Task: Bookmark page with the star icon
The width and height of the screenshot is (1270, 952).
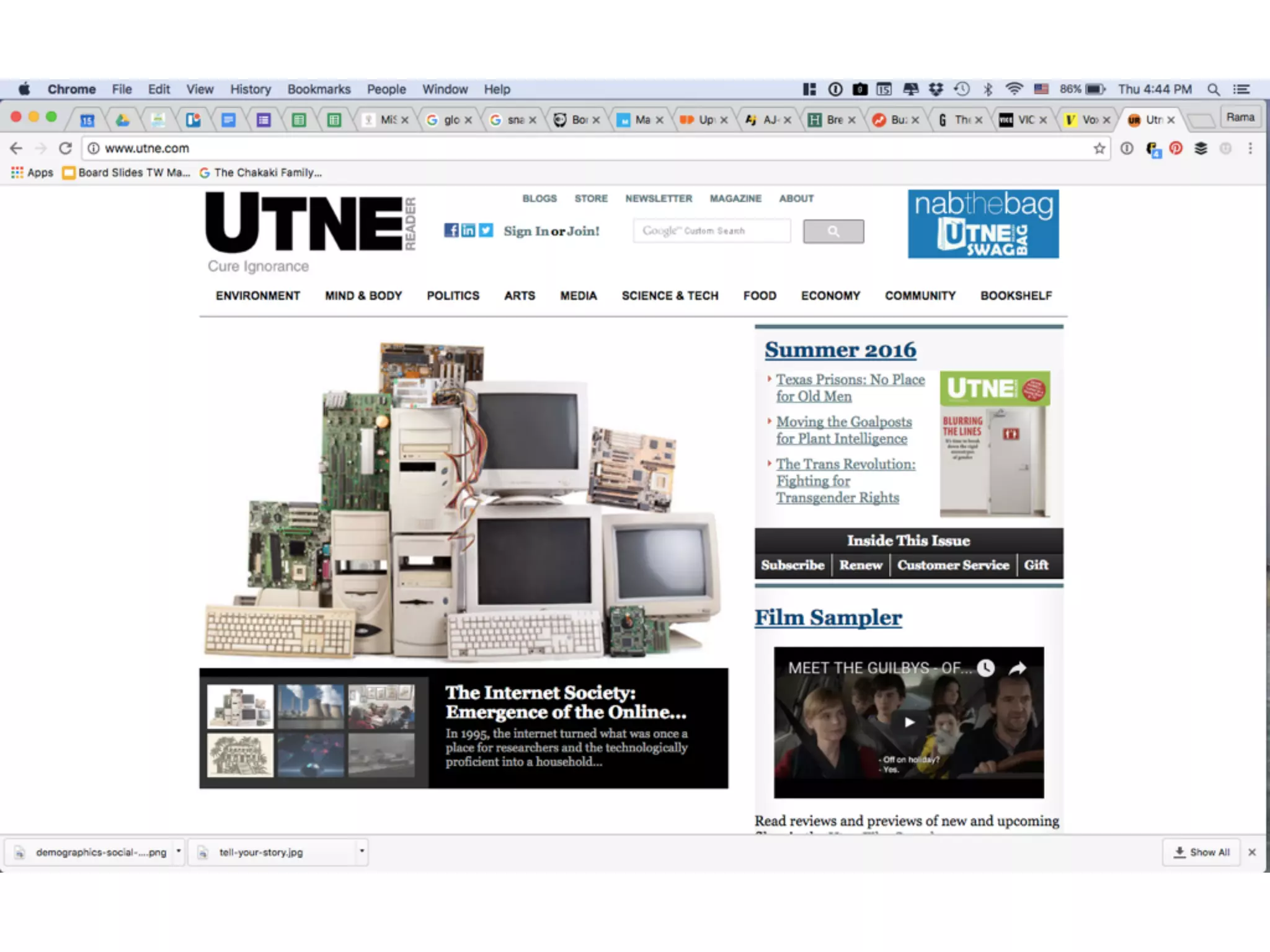Action: point(1099,148)
